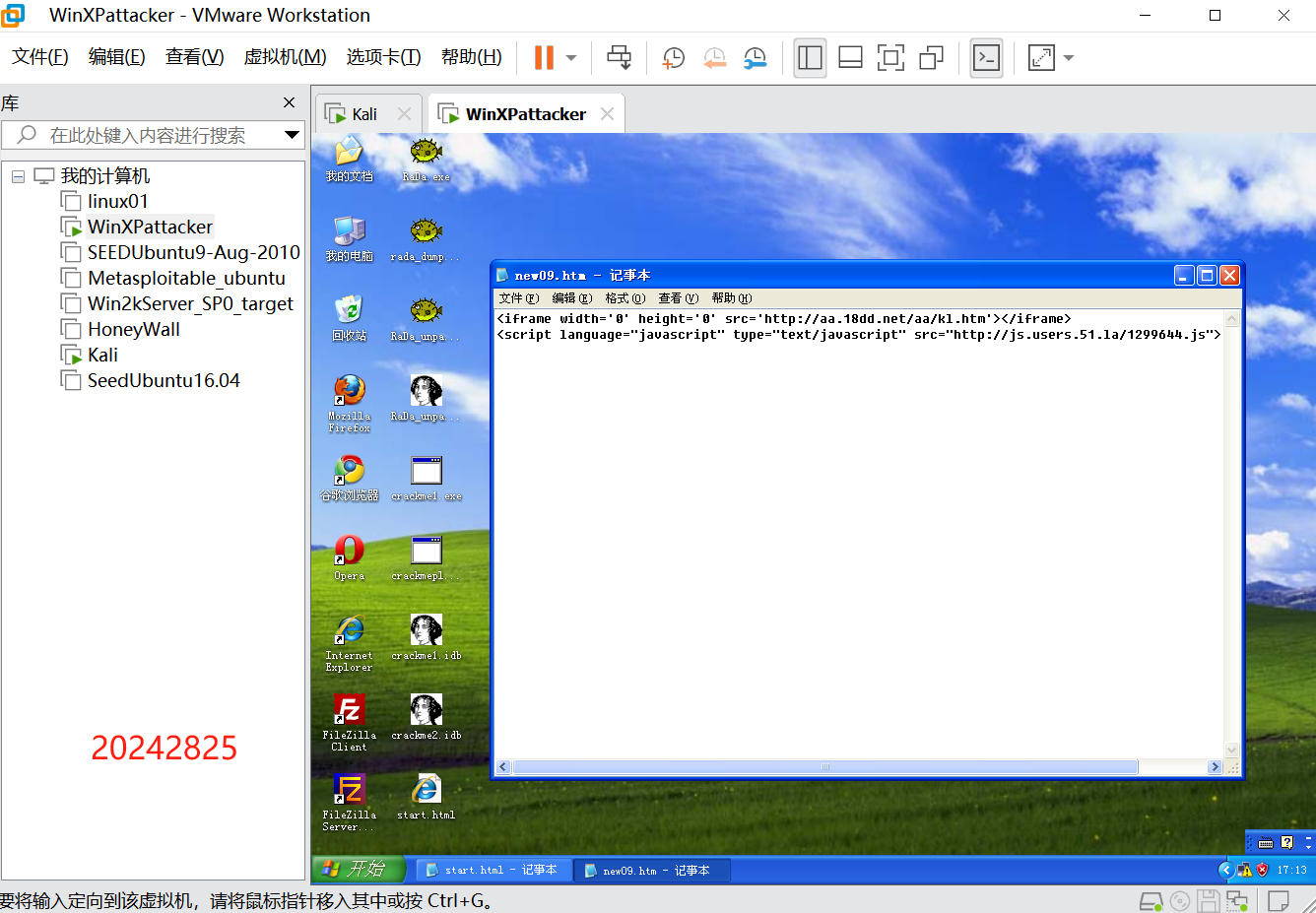Select the Internet Explorer desktop shortcut

350,643
